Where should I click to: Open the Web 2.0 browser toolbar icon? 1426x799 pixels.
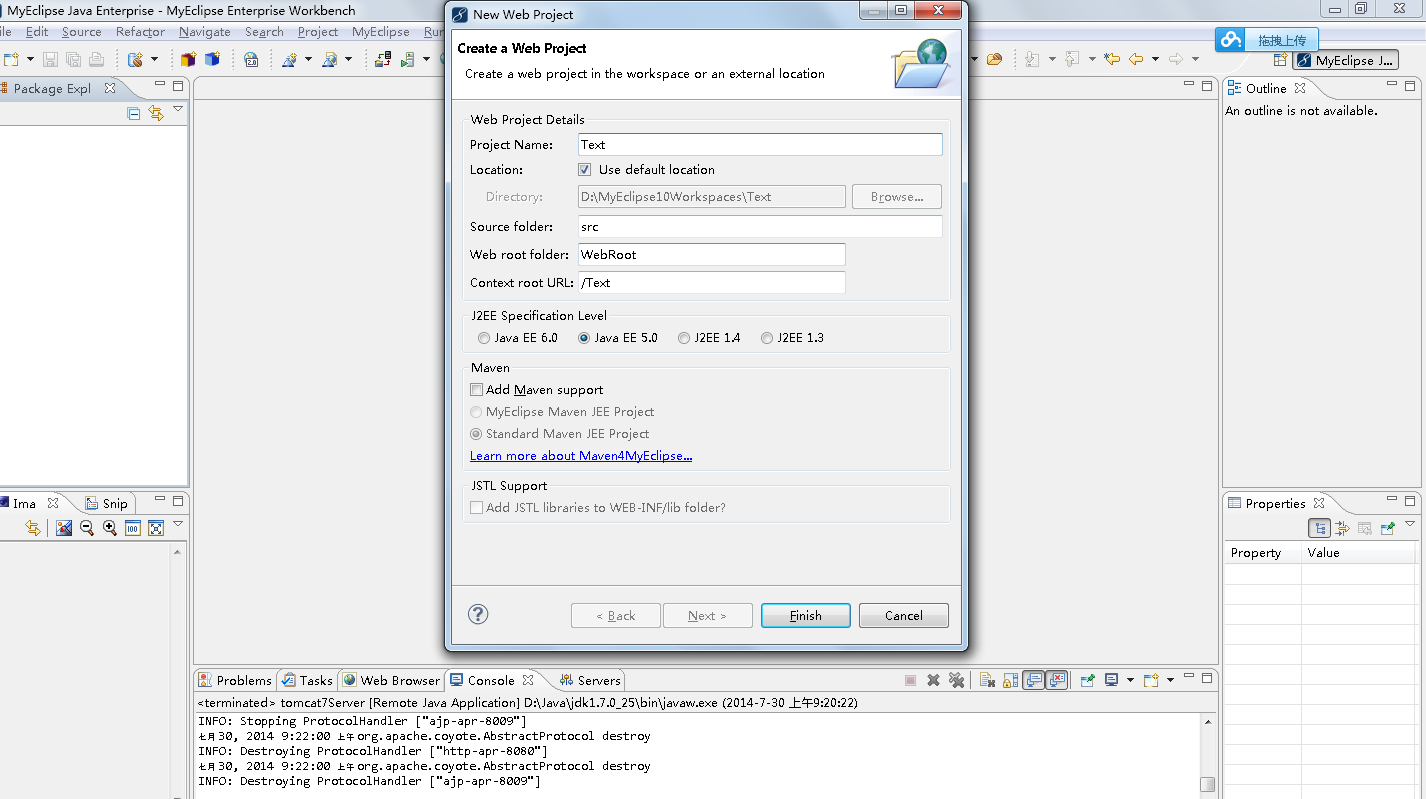(x=251, y=59)
